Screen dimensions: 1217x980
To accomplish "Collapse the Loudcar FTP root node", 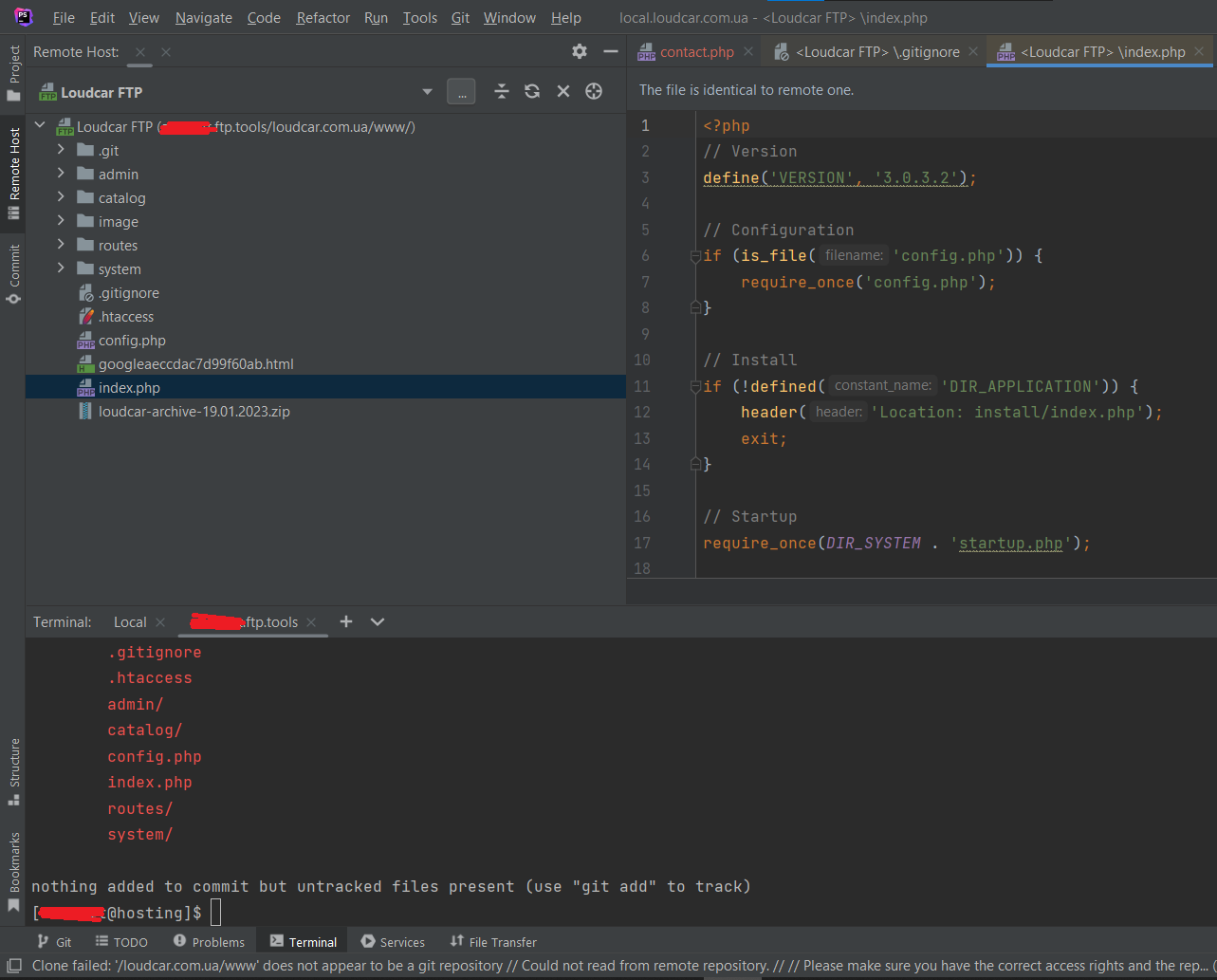I will 40,126.
